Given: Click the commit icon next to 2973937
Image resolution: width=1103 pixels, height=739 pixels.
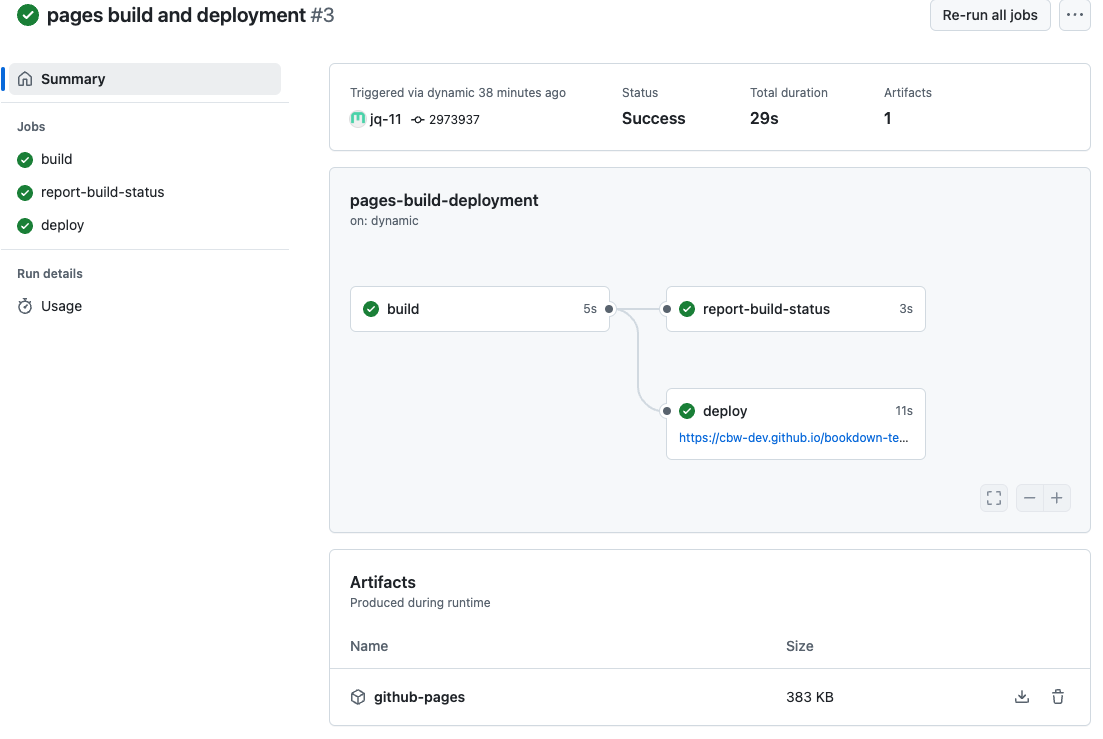Looking at the screenshot, I should 420,119.
